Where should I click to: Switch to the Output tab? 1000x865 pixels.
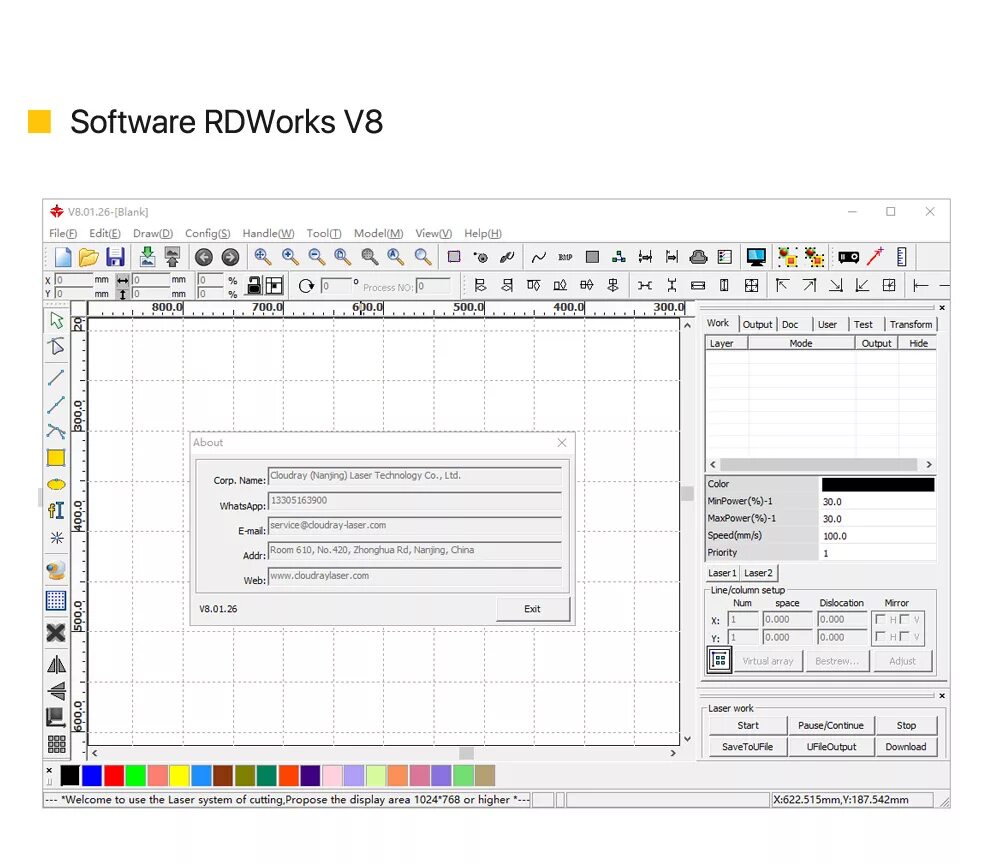(757, 324)
